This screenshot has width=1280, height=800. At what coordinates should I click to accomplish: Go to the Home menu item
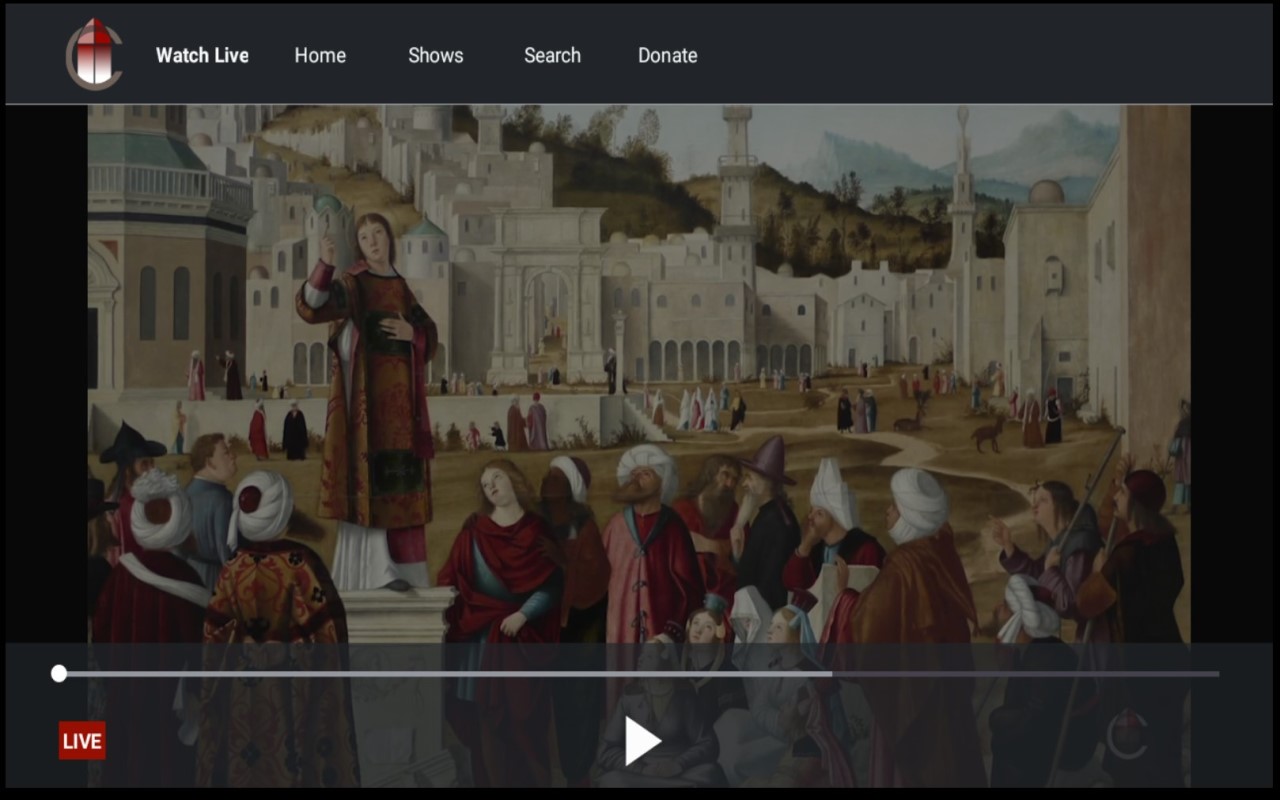click(320, 56)
